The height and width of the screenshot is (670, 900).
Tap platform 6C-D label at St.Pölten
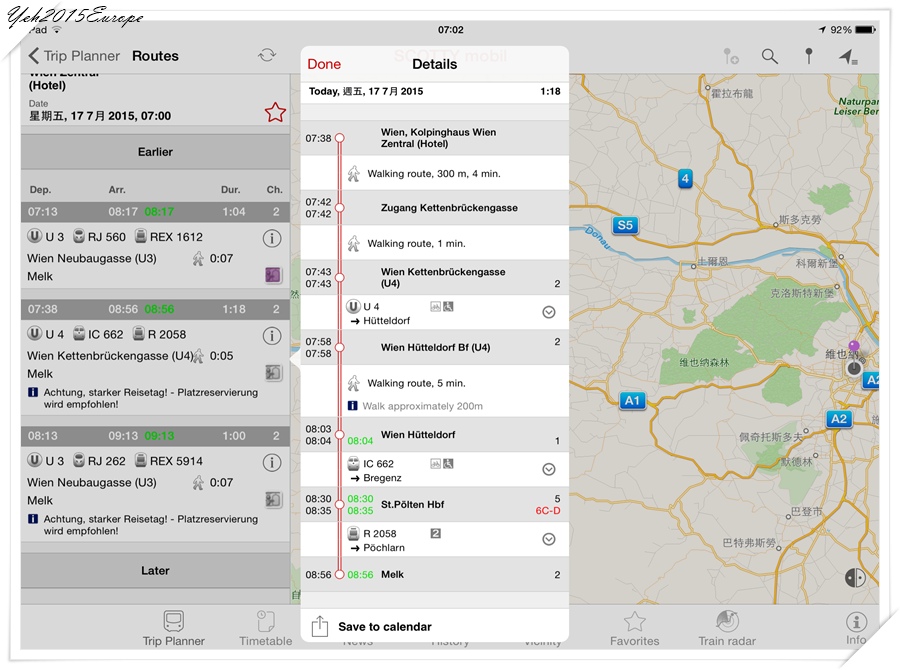548,510
